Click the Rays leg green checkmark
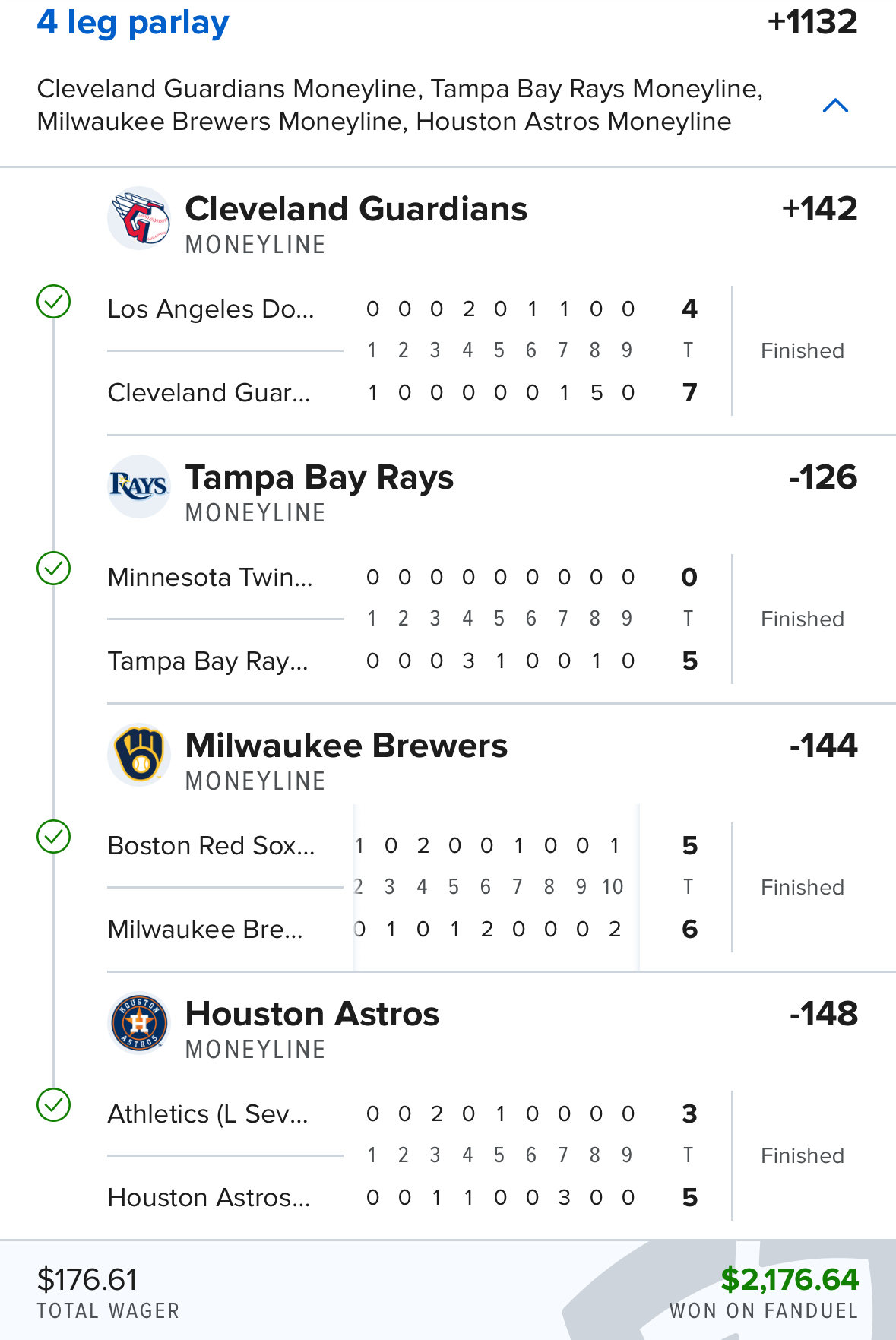 point(54,569)
